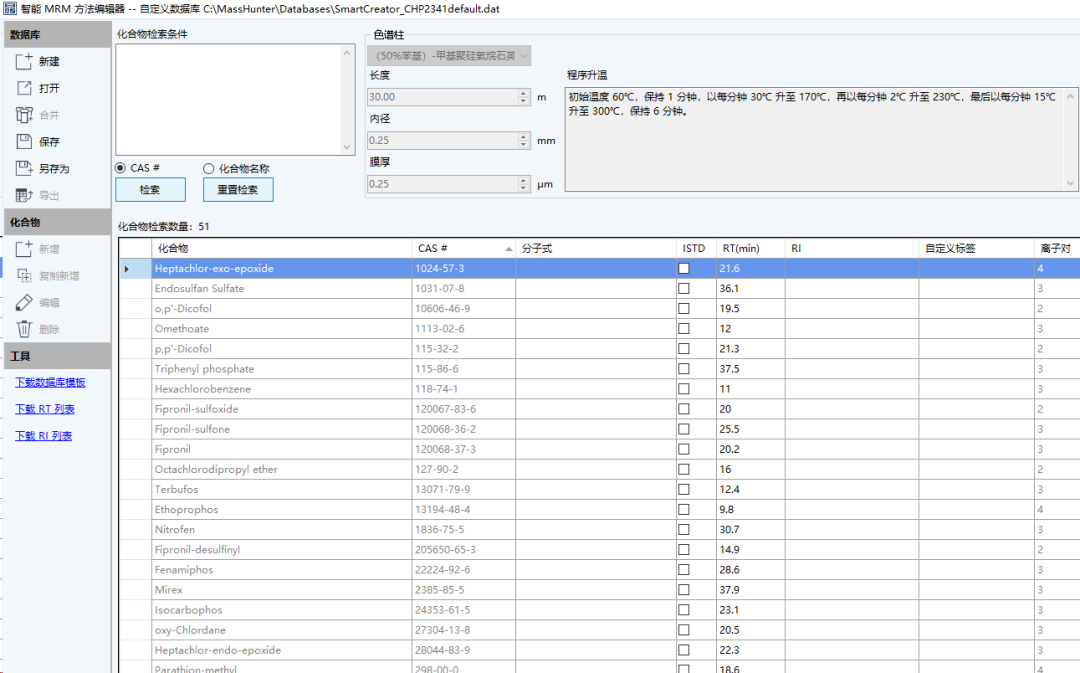This screenshot has height=673, width=1080.
Task: Open 下载 RT 列表 link
Action: tap(45, 409)
